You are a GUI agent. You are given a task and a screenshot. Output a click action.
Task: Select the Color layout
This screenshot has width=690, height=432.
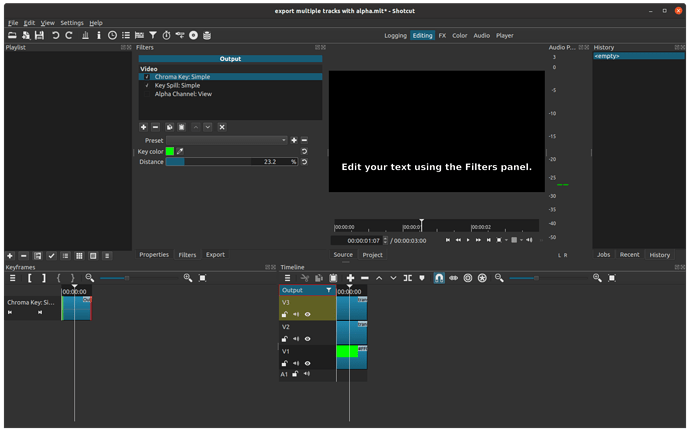click(459, 36)
